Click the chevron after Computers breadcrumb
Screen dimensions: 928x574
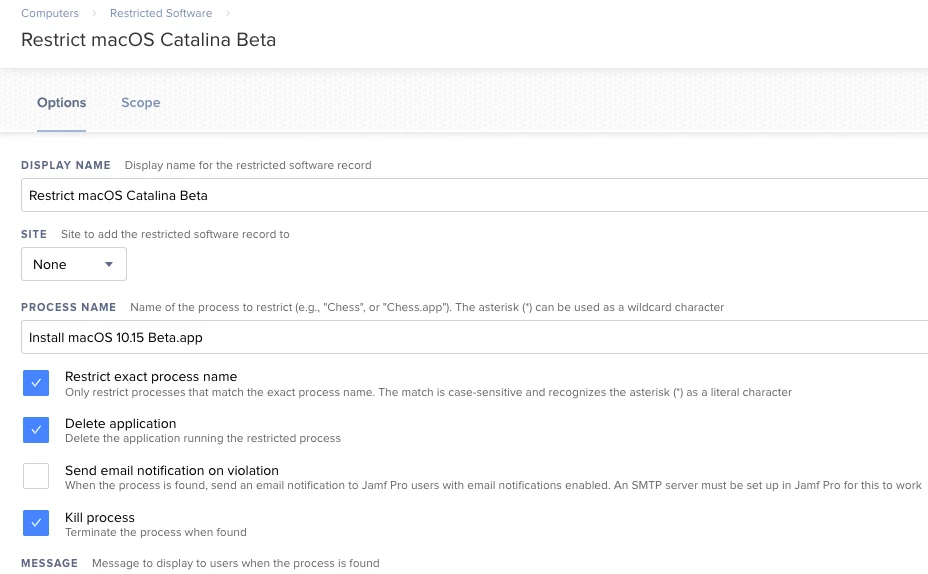[x=94, y=13]
